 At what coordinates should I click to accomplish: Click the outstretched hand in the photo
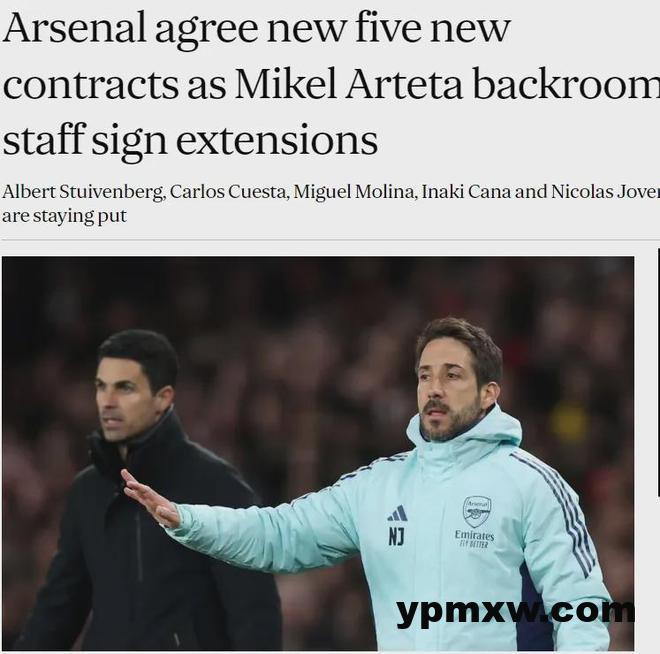(x=149, y=499)
